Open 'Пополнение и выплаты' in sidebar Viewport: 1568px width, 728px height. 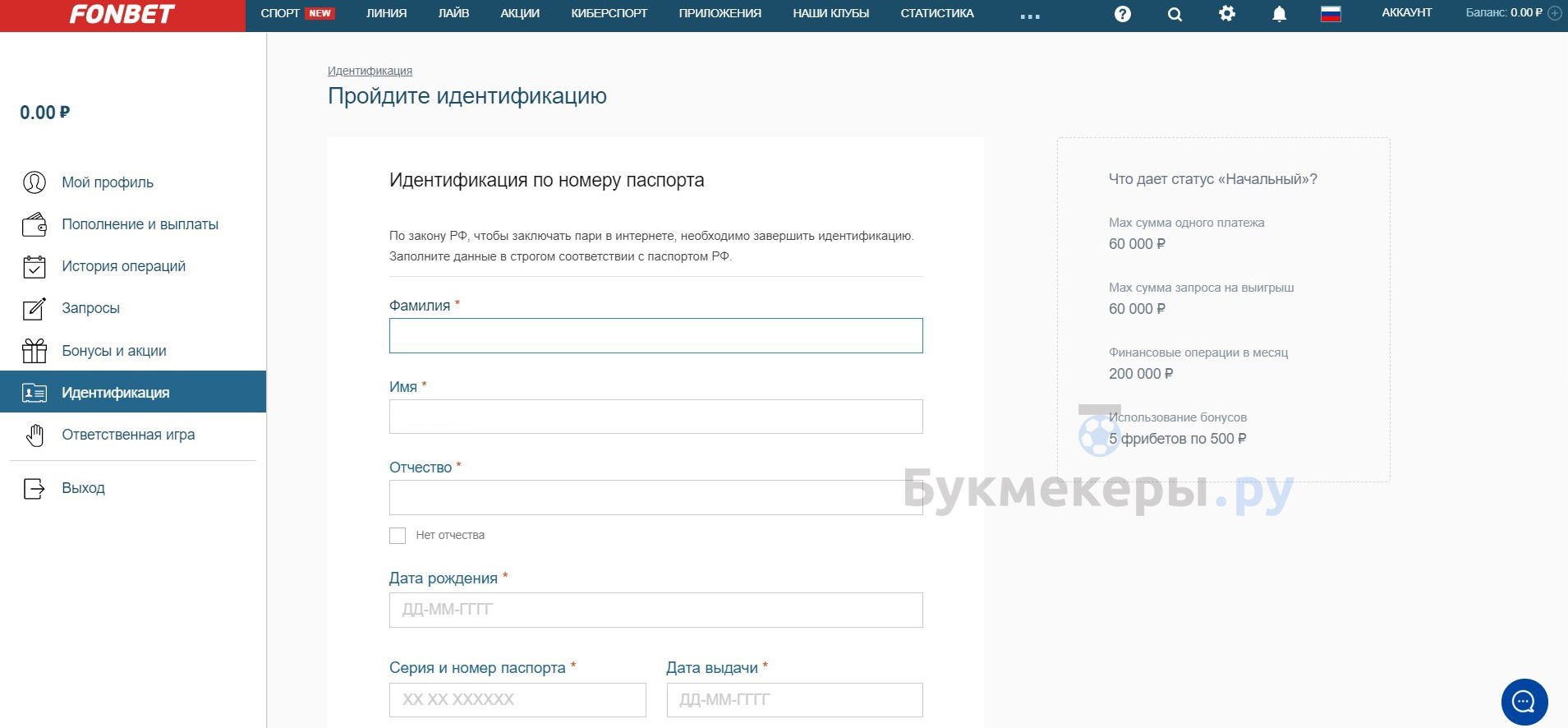click(x=140, y=224)
